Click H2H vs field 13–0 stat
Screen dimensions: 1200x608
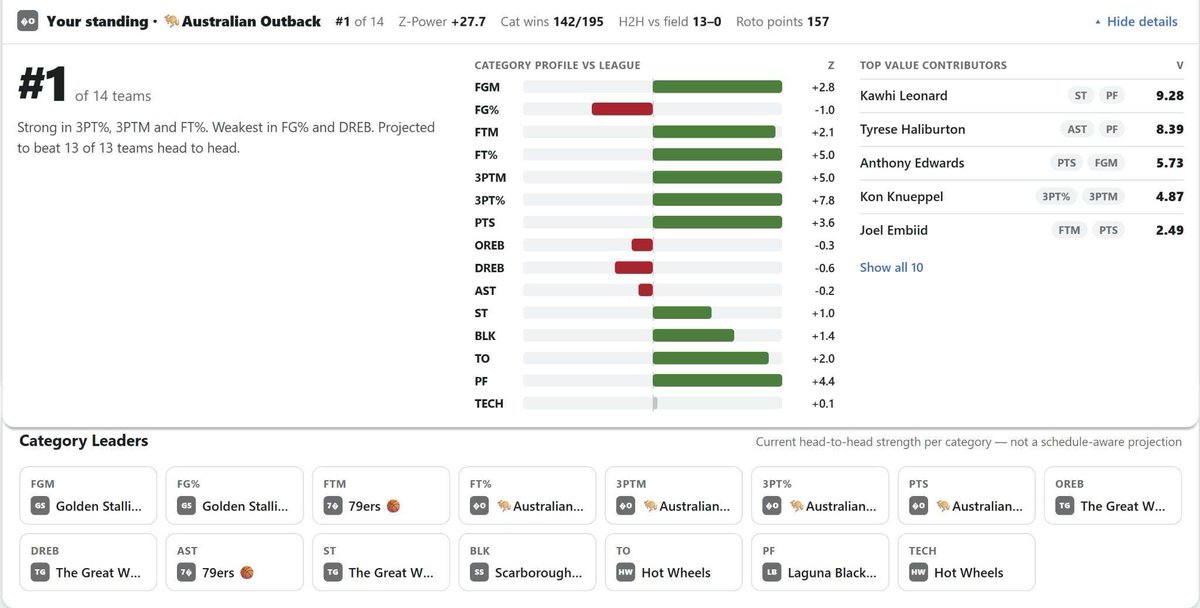[670, 21]
